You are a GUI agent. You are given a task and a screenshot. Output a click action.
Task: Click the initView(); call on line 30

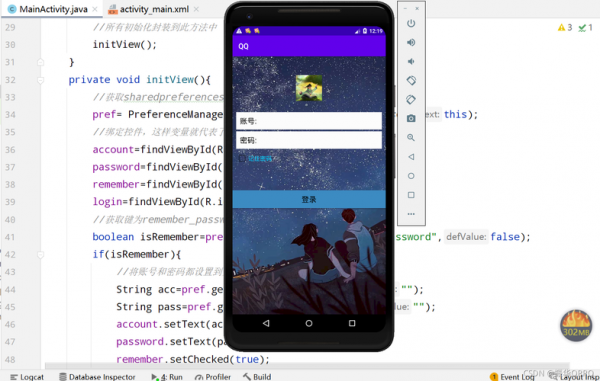click(x=125, y=44)
